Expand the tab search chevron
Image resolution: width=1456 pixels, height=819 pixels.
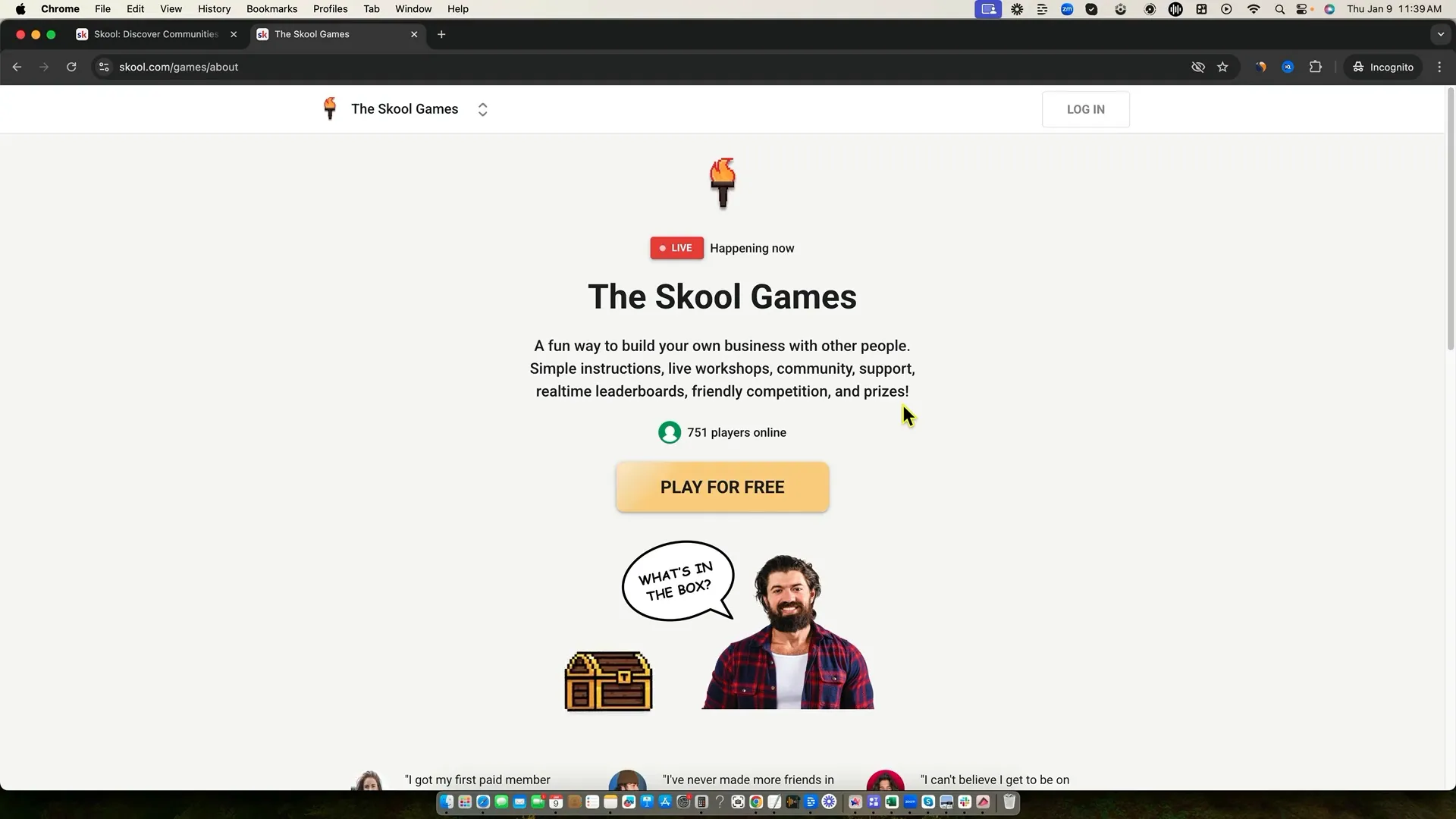pyautogui.click(x=1441, y=34)
